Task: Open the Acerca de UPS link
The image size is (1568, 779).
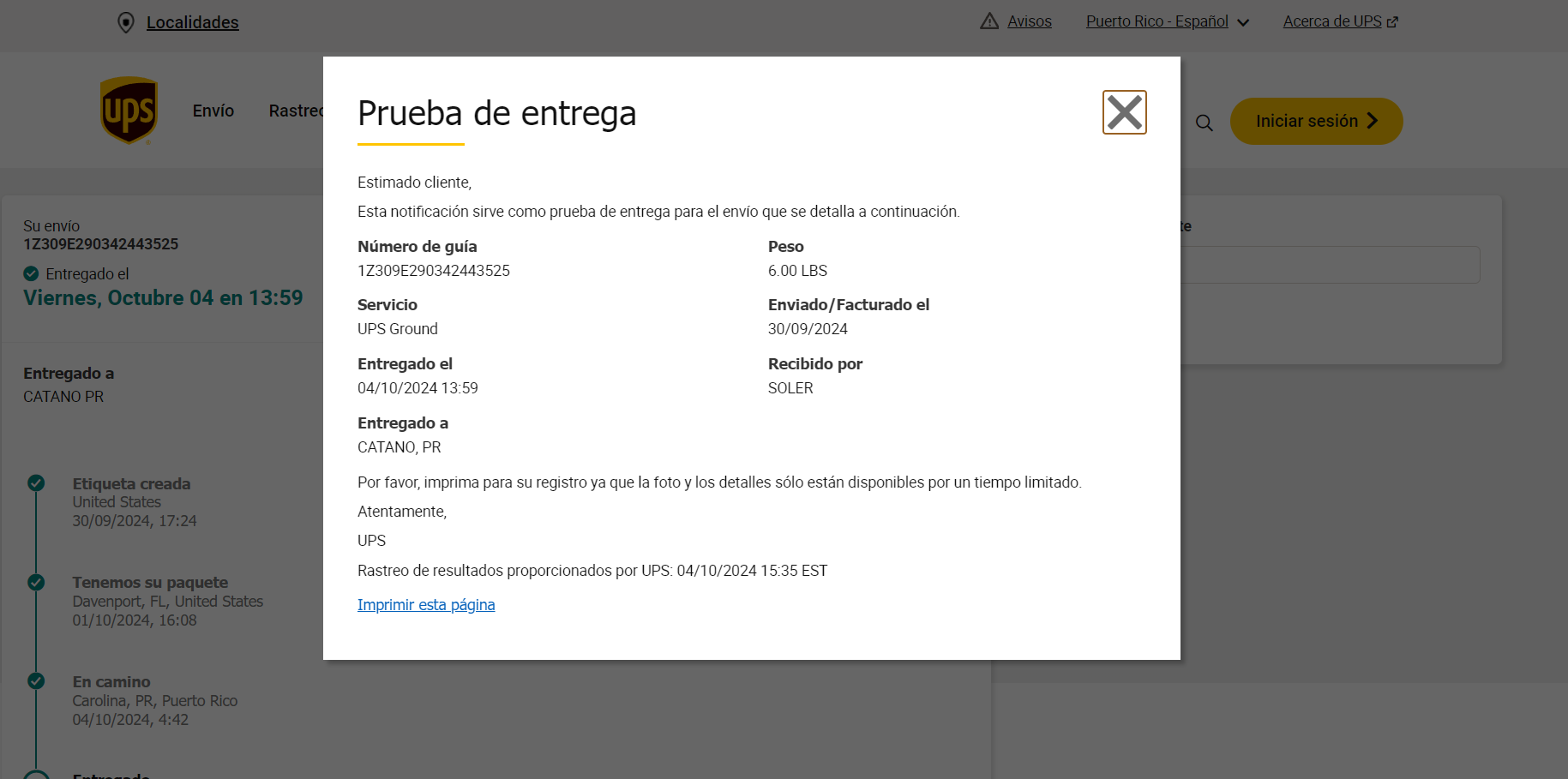Action: point(1332,21)
